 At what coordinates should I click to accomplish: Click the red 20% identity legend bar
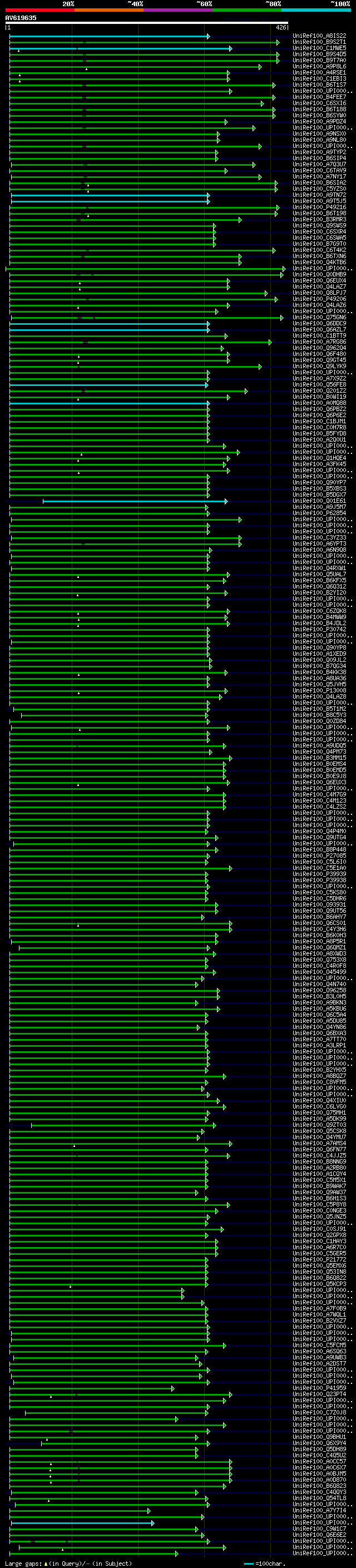pyautogui.click(x=39, y=10)
